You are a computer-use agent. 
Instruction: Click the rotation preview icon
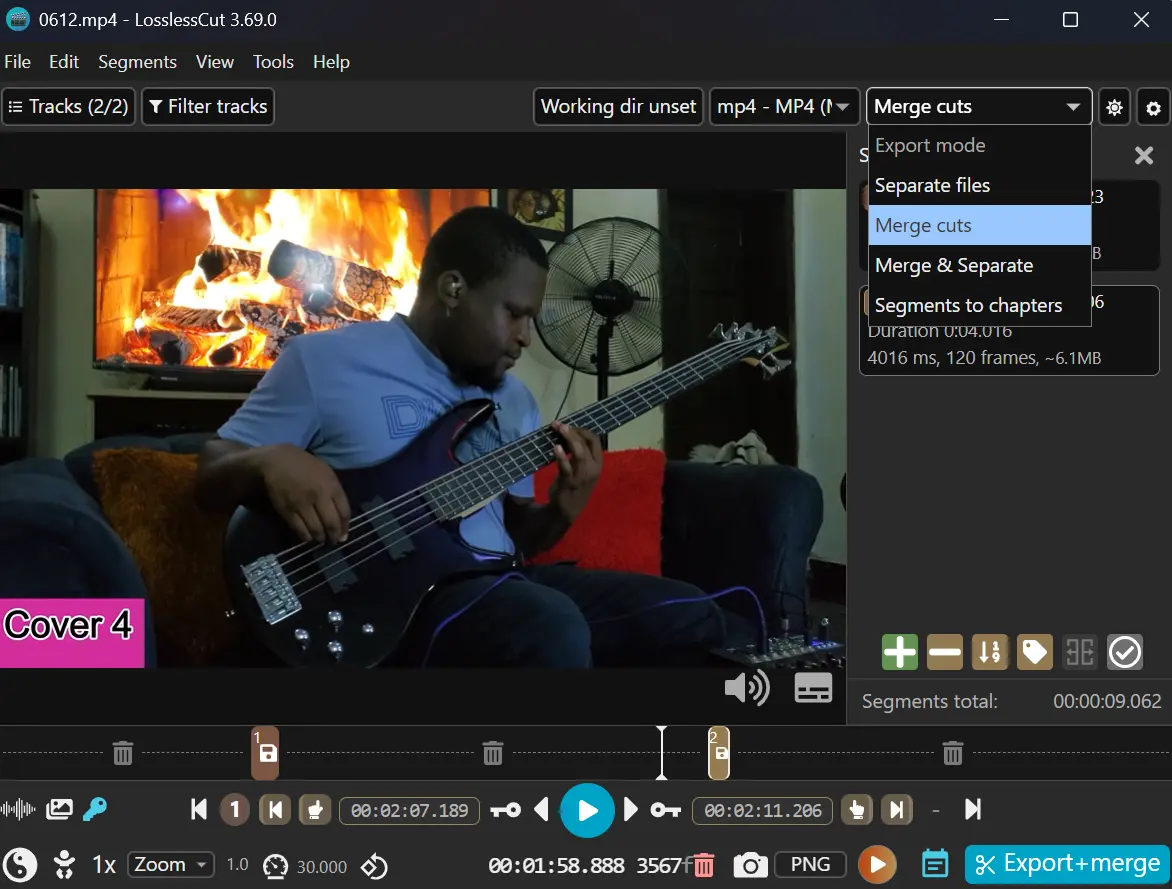pyautogui.click(x=374, y=867)
